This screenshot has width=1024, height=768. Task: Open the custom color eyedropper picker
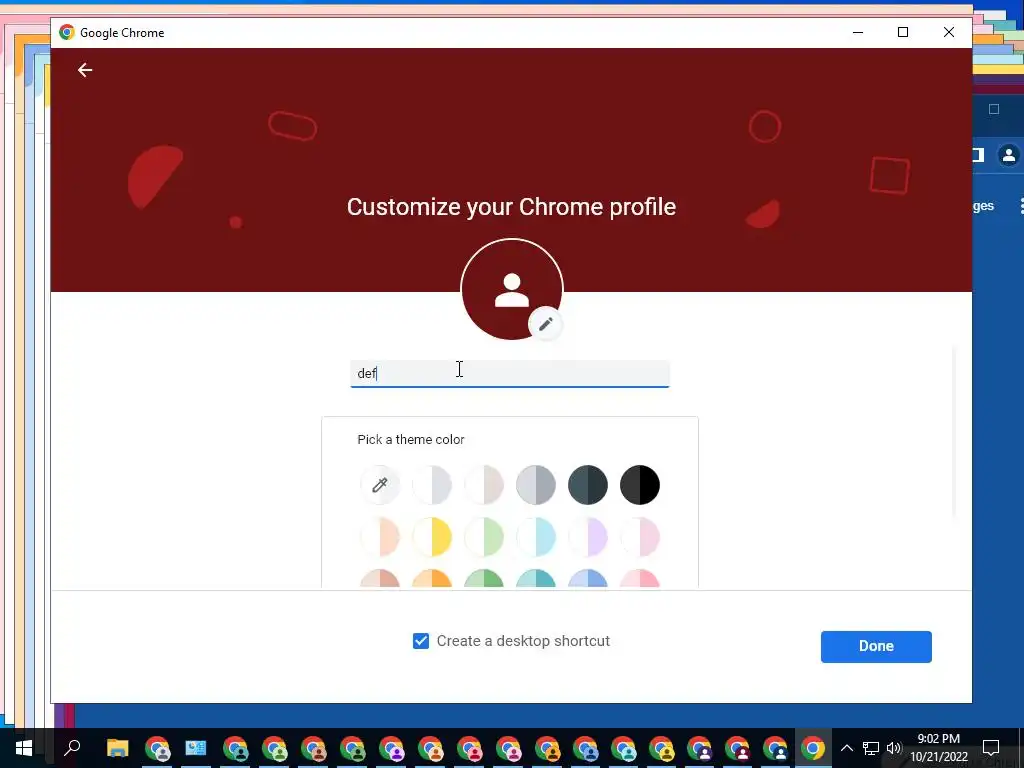pos(379,485)
